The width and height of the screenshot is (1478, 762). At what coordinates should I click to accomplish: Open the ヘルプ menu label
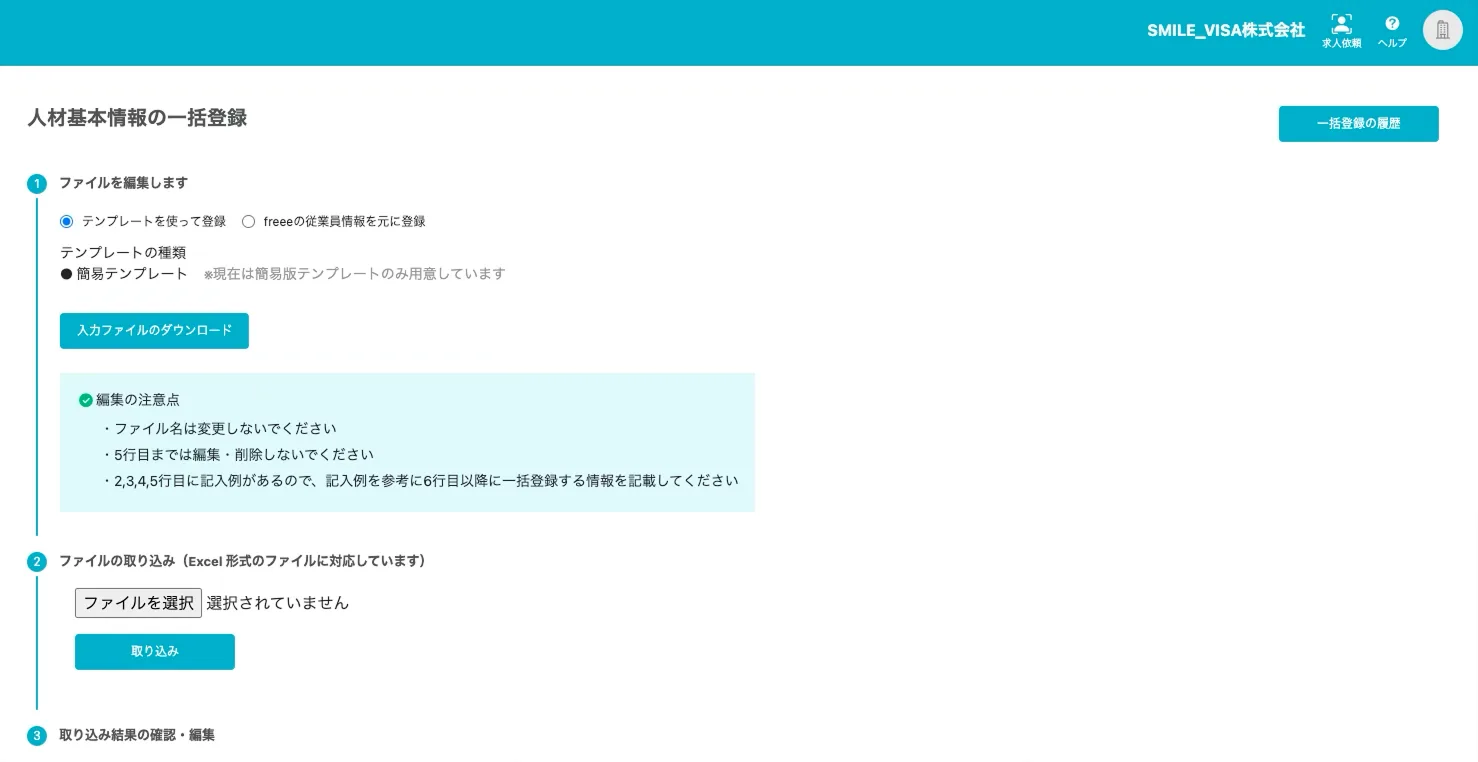pyautogui.click(x=1392, y=43)
